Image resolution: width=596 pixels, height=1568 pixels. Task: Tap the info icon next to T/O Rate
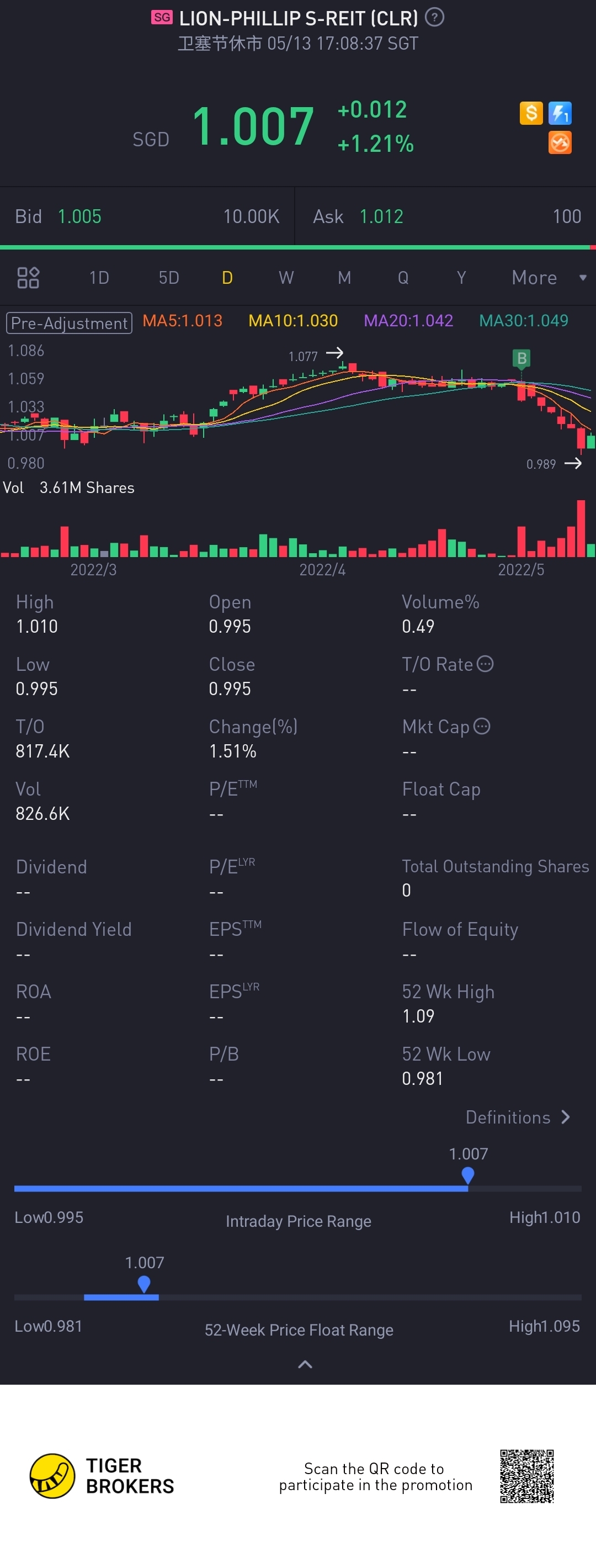[485, 664]
